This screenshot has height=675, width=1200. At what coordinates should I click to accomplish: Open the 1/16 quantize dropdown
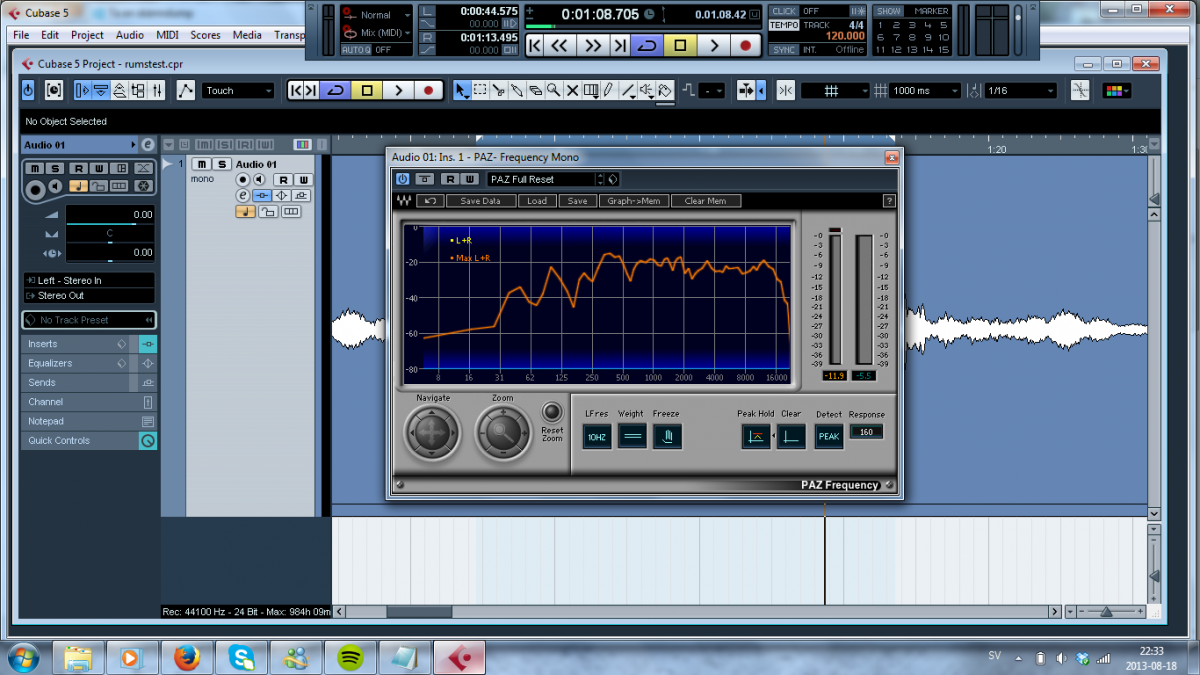click(1020, 90)
